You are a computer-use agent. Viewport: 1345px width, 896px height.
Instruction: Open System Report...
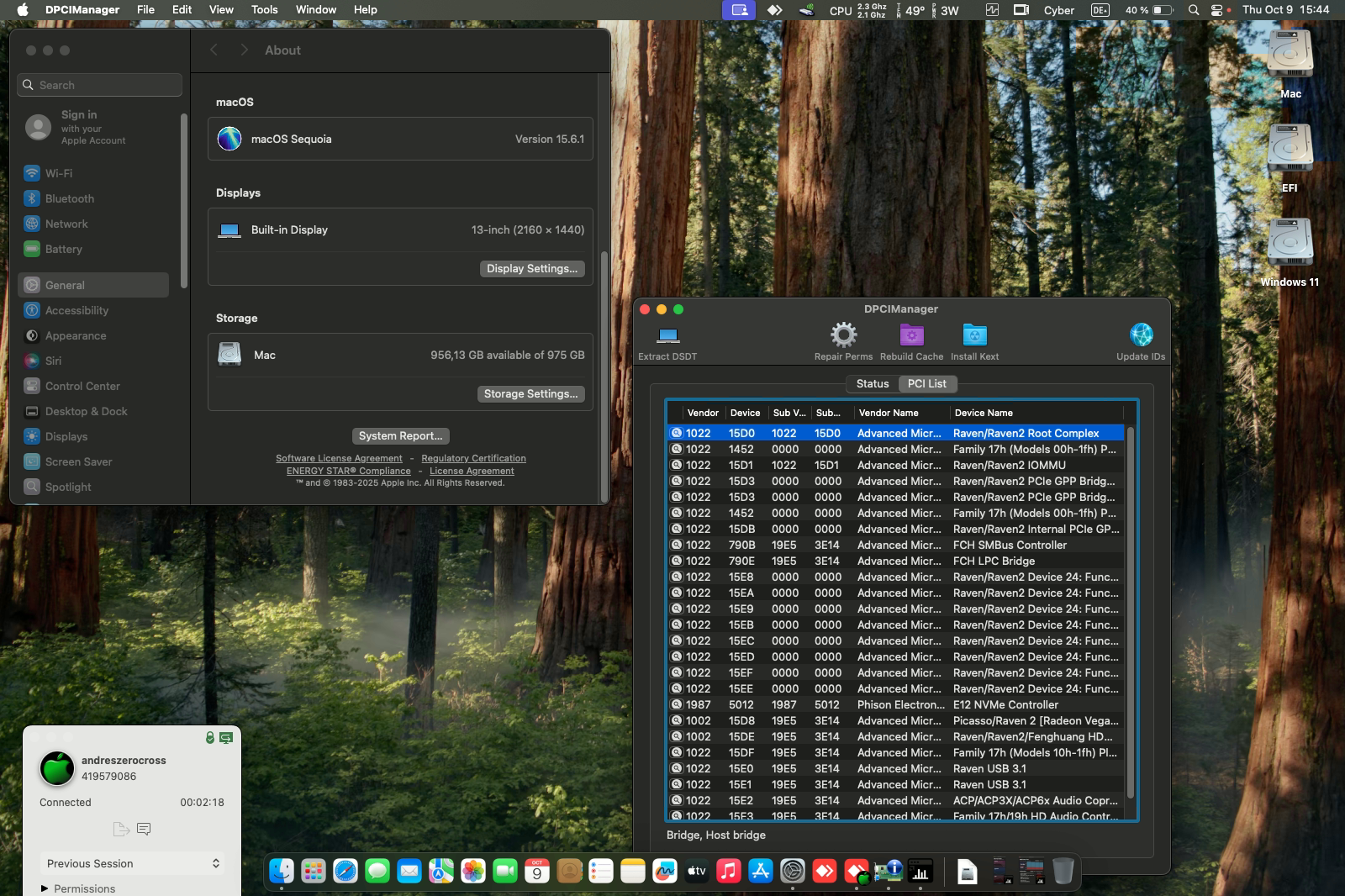coord(400,435)
